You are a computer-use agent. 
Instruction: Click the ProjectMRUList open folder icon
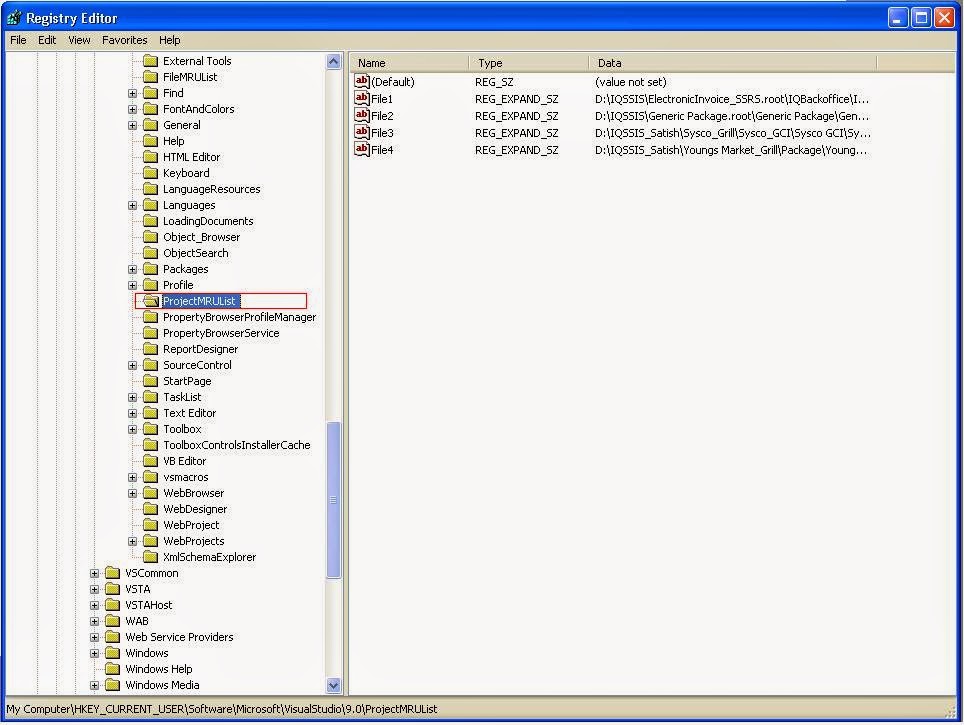151,301
